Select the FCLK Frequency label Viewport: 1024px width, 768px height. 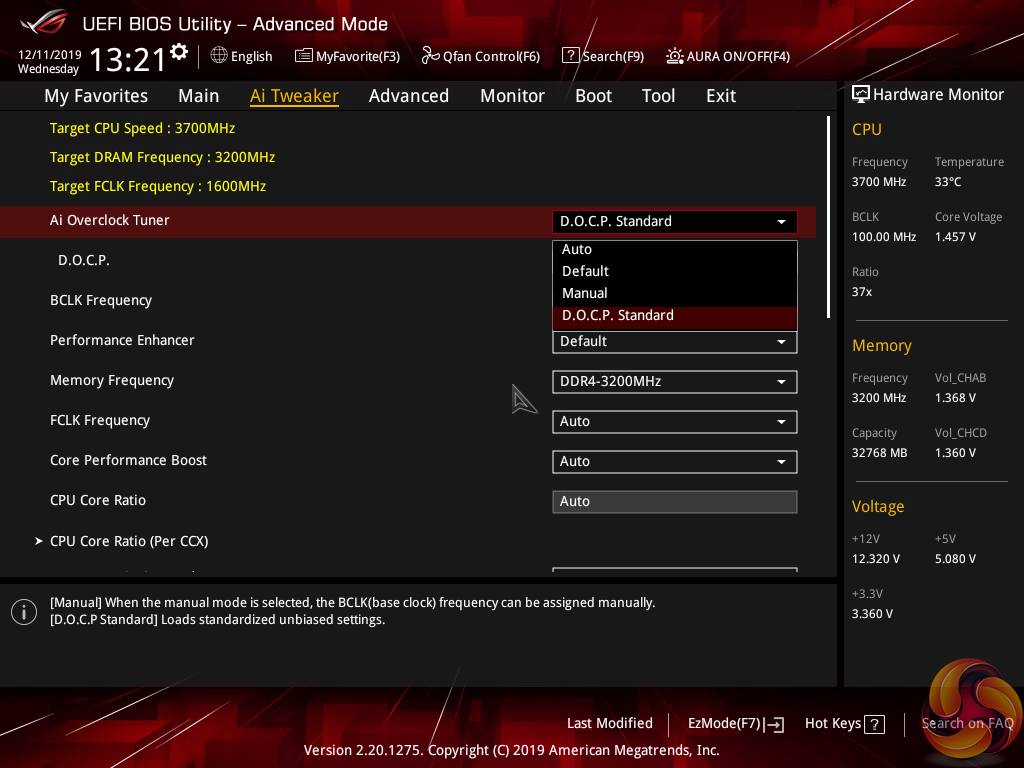100,420
